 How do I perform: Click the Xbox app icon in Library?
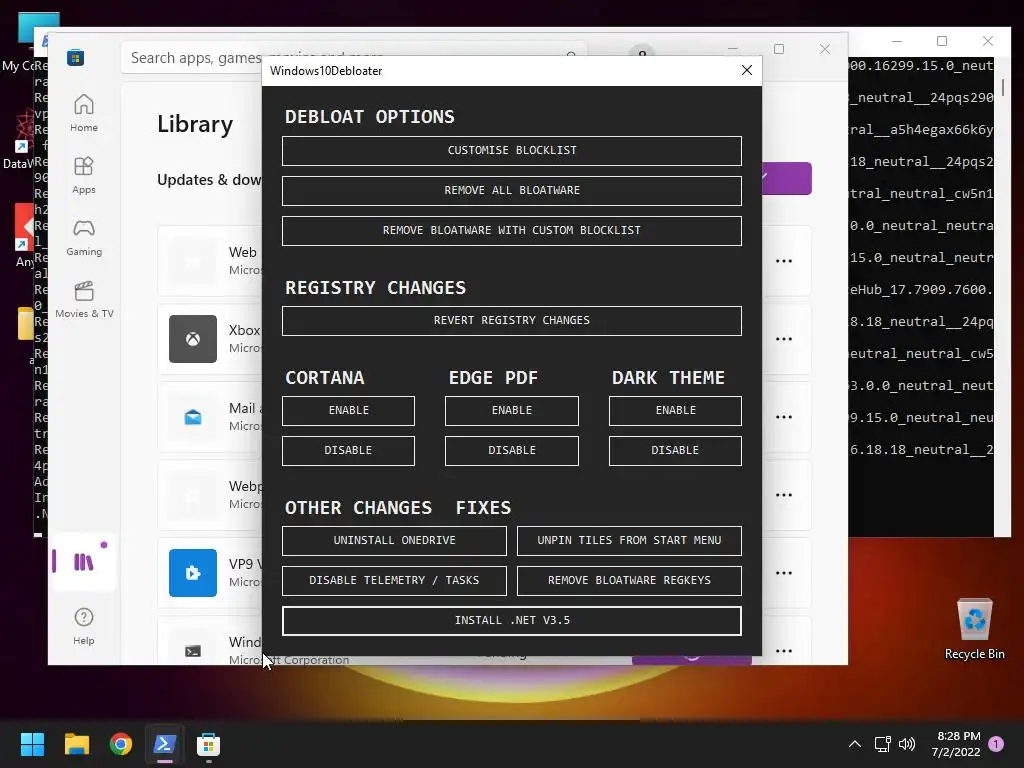[x=193, y=339]
